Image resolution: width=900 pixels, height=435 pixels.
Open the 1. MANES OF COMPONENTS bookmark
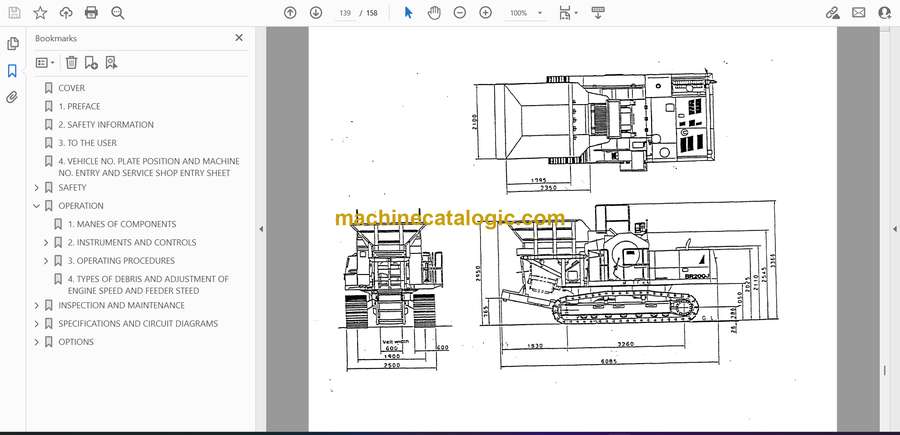tap(122, 224)
